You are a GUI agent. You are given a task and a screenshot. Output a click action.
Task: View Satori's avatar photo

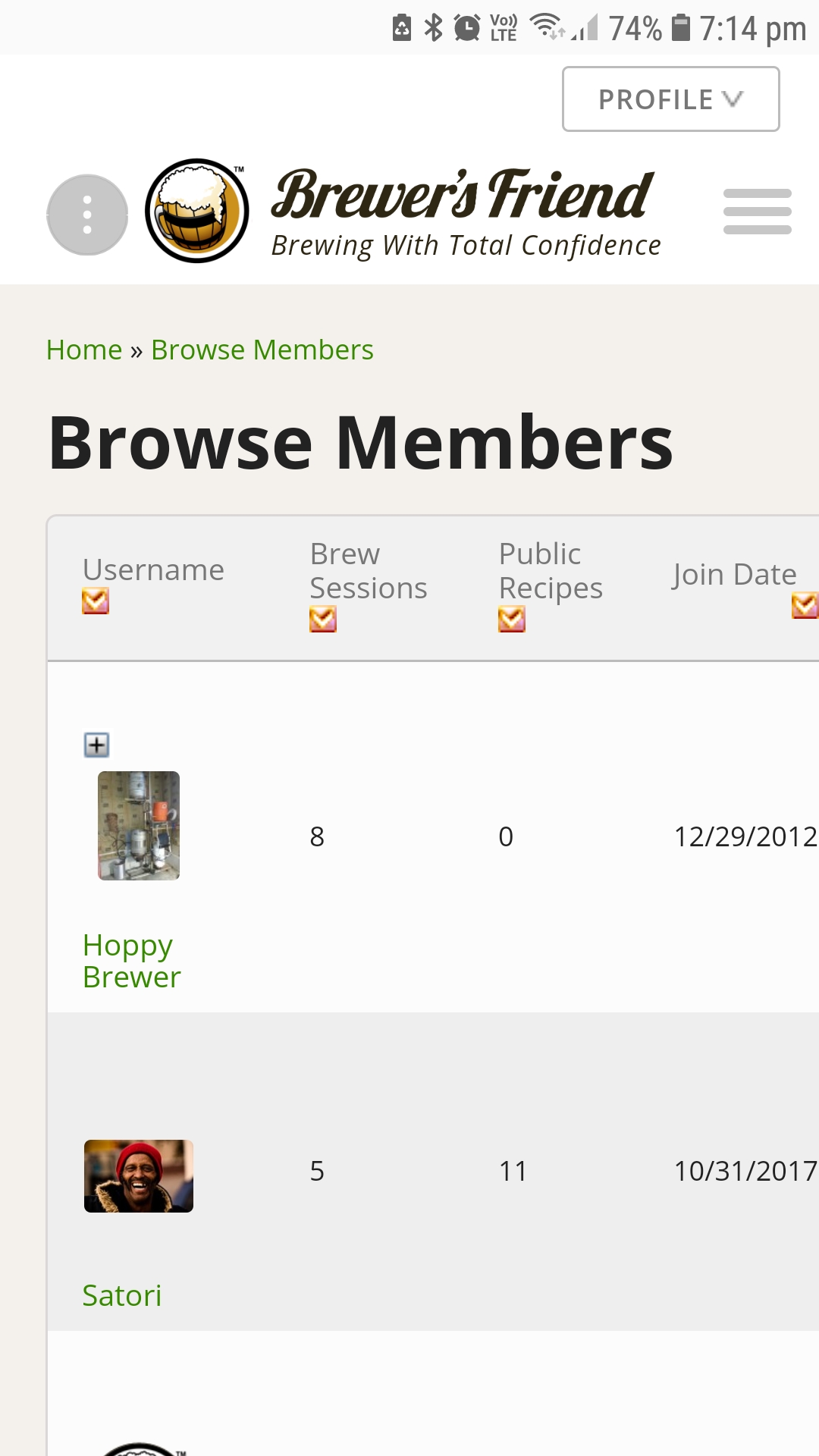click(x=139, y=1175)
